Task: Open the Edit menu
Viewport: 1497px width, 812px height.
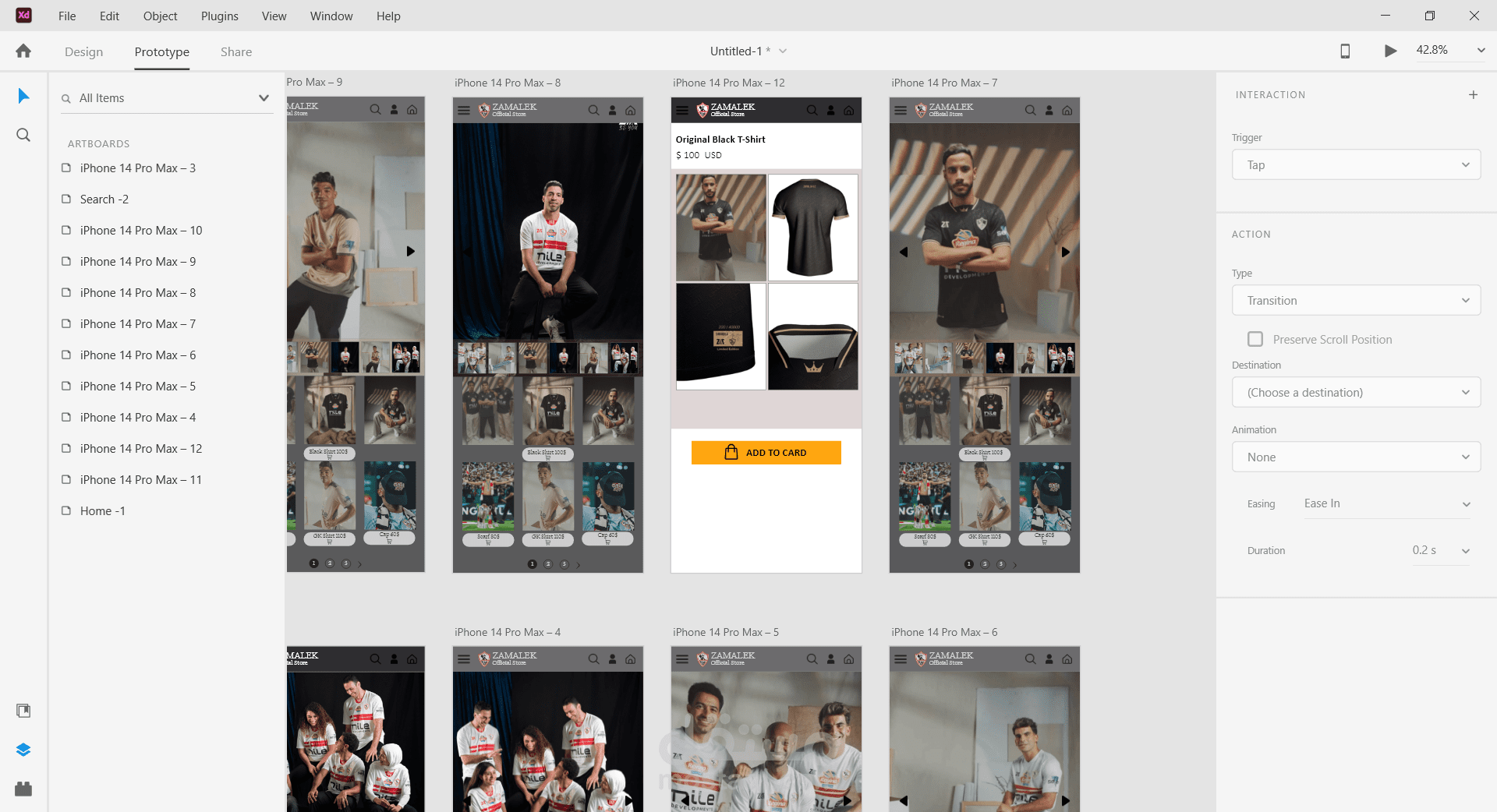Action: pos(109,16)
